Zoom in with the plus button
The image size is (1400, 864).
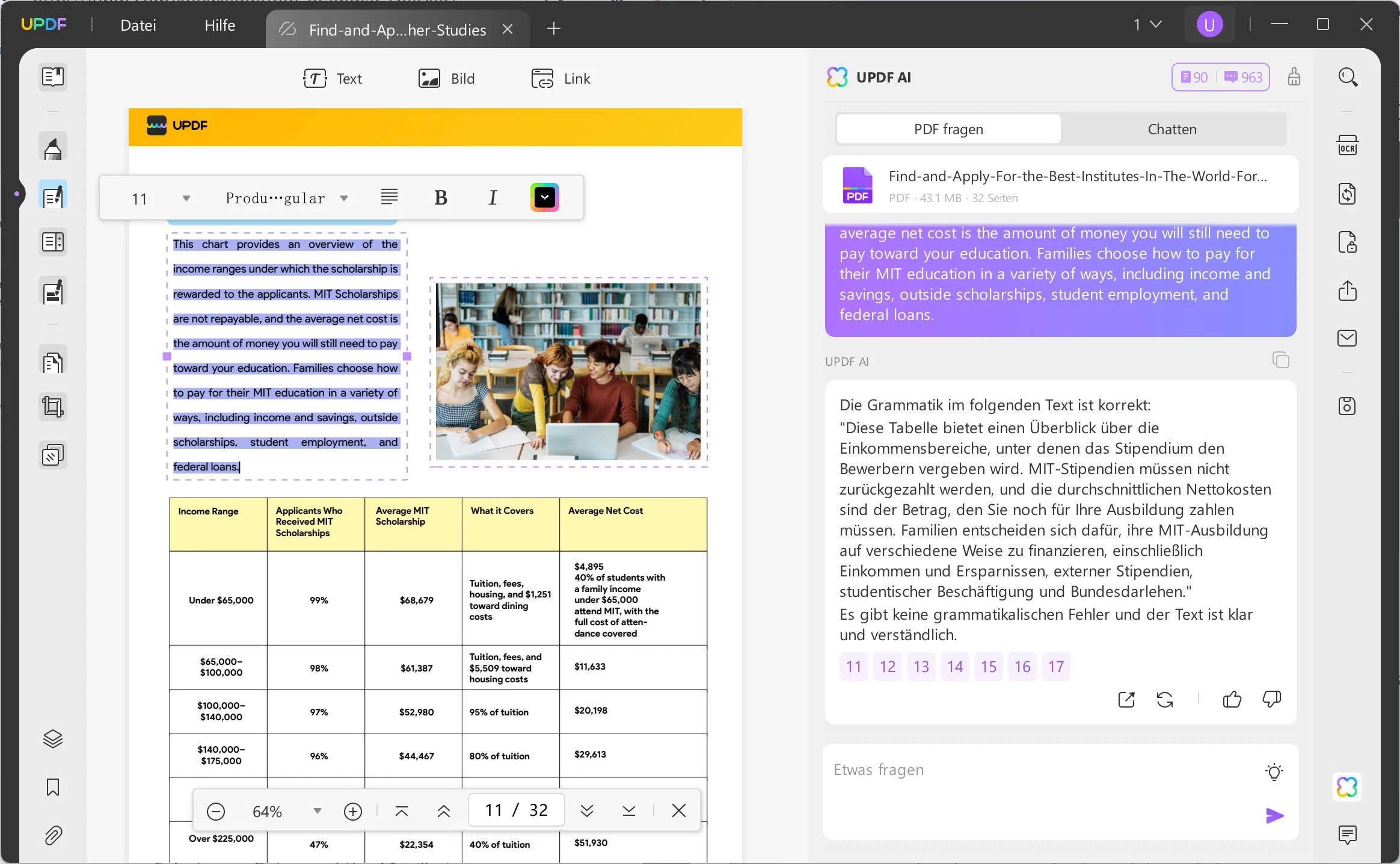(353, 811)
